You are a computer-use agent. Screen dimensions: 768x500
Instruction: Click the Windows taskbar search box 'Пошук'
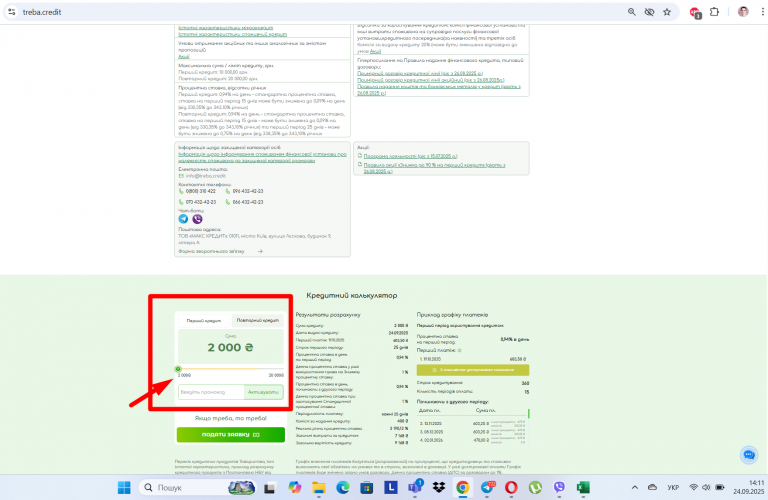[x=198, y=488]
